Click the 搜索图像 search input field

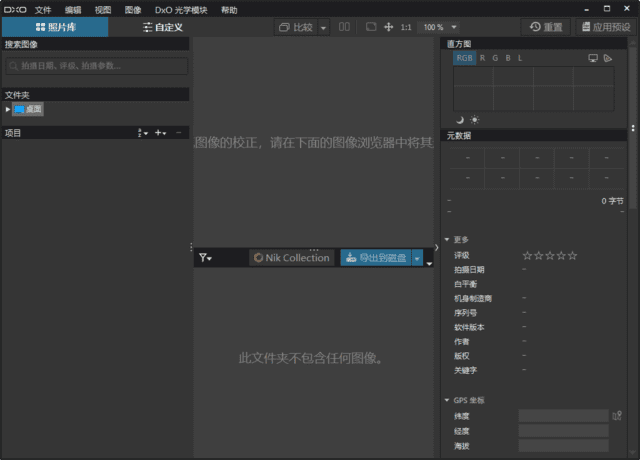(x=96, y=66)
